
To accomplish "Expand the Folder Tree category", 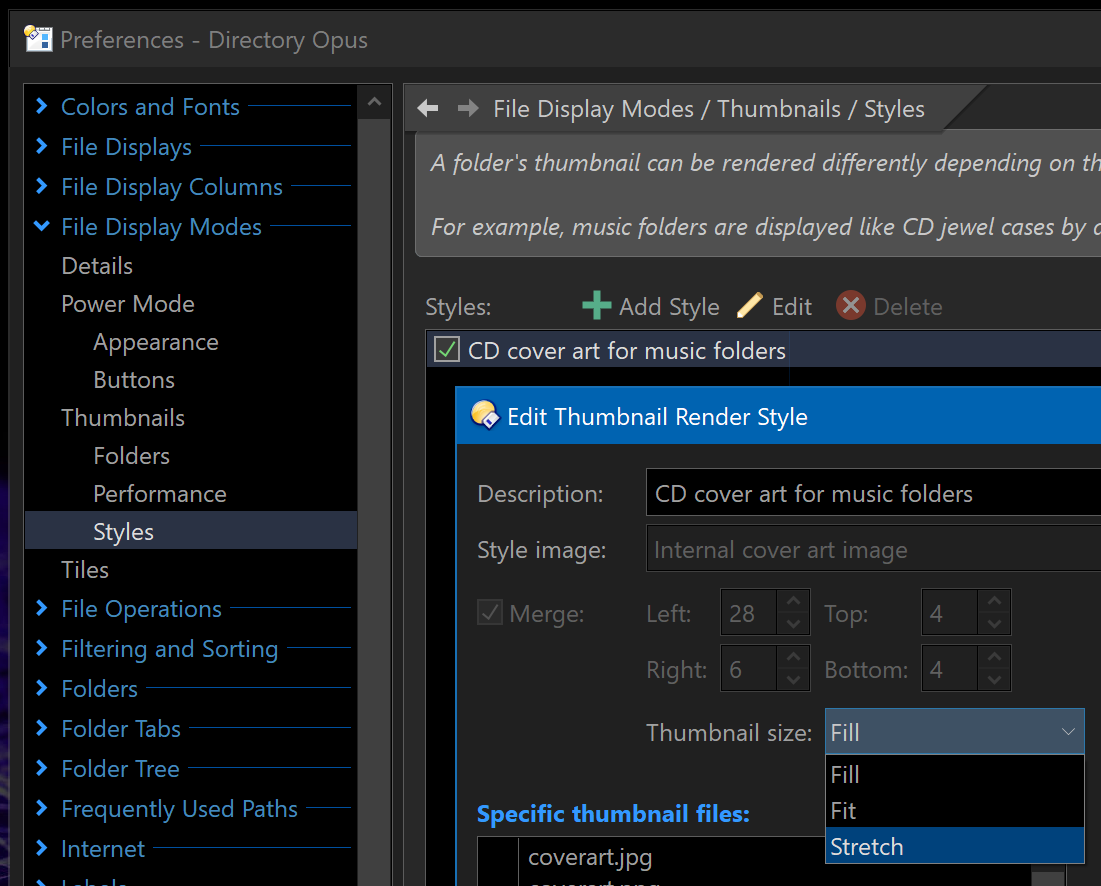I will pyautogui.click(x=41, y=768).
